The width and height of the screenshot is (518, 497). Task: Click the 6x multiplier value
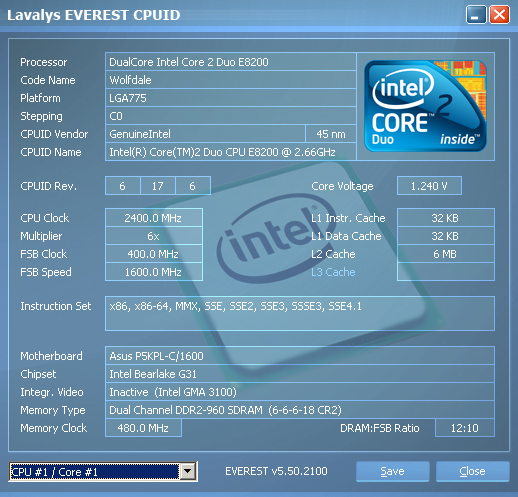pos(154,236)
